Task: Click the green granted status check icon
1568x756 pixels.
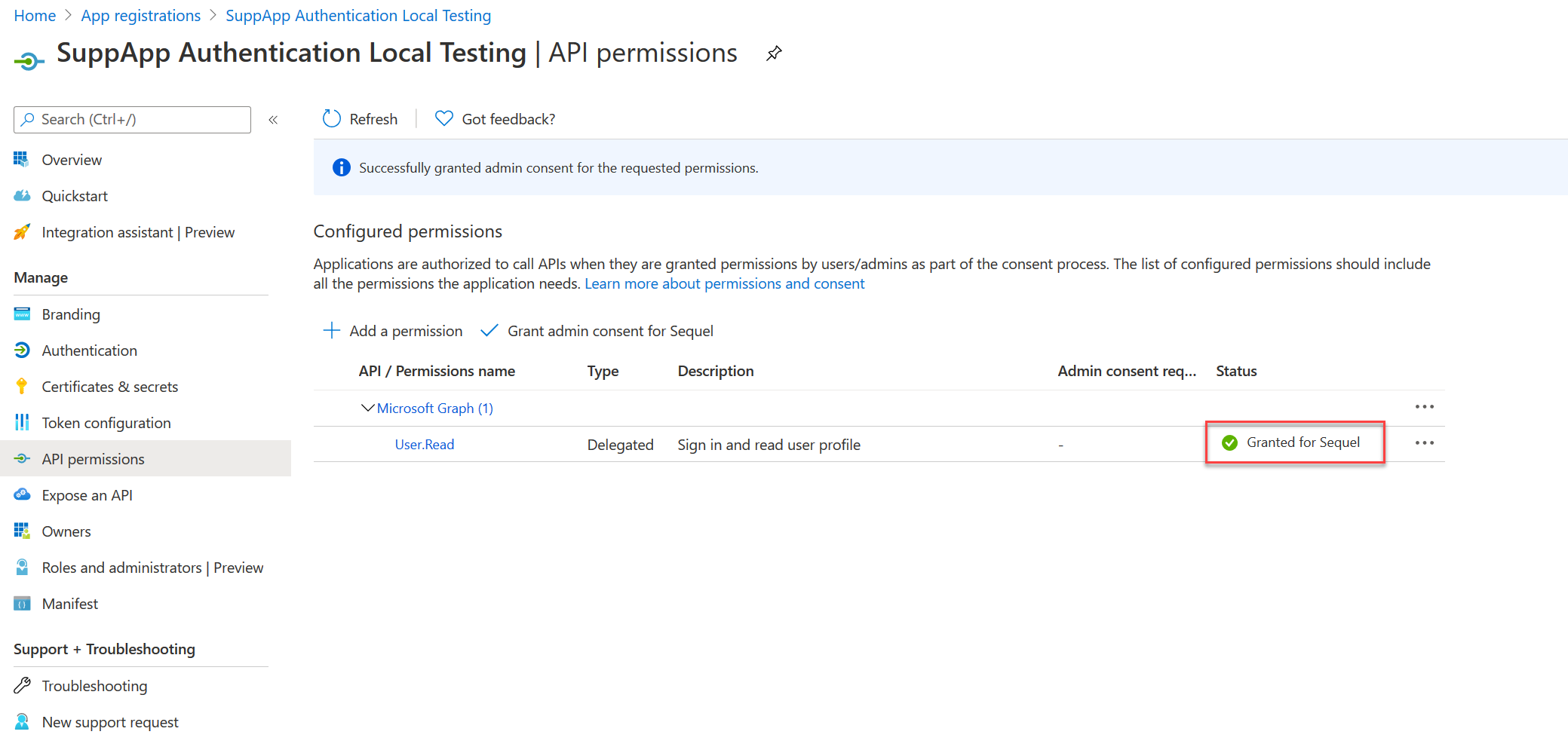Action: 1229,442
